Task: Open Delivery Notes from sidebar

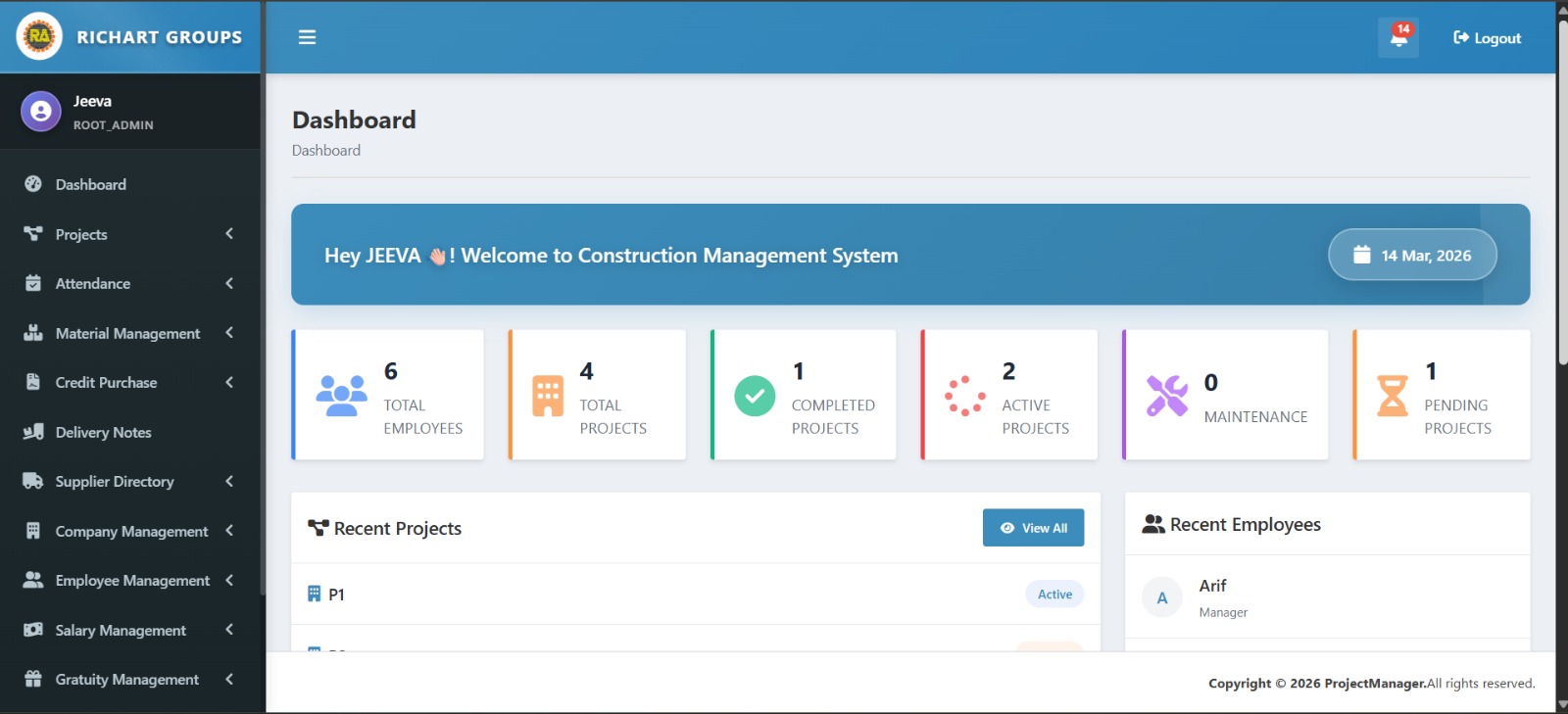Action: pos(103,432)
